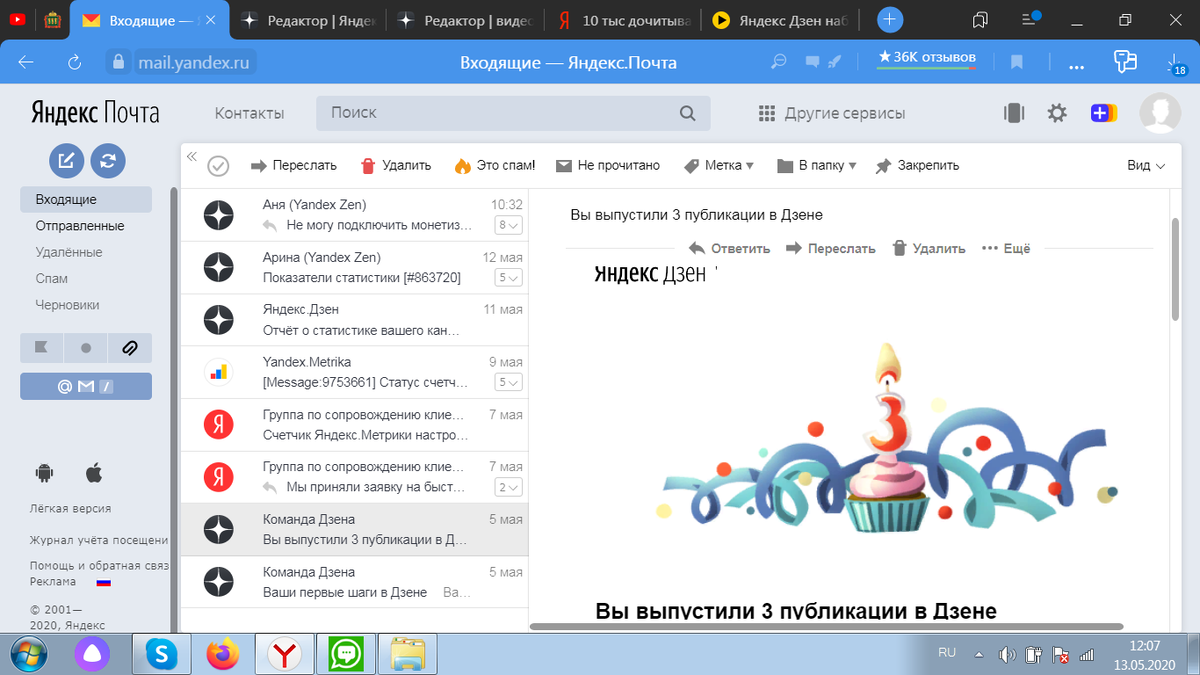
Task: Click the Поиск search field
Action: pyautogui.click(x=513, y=113)
